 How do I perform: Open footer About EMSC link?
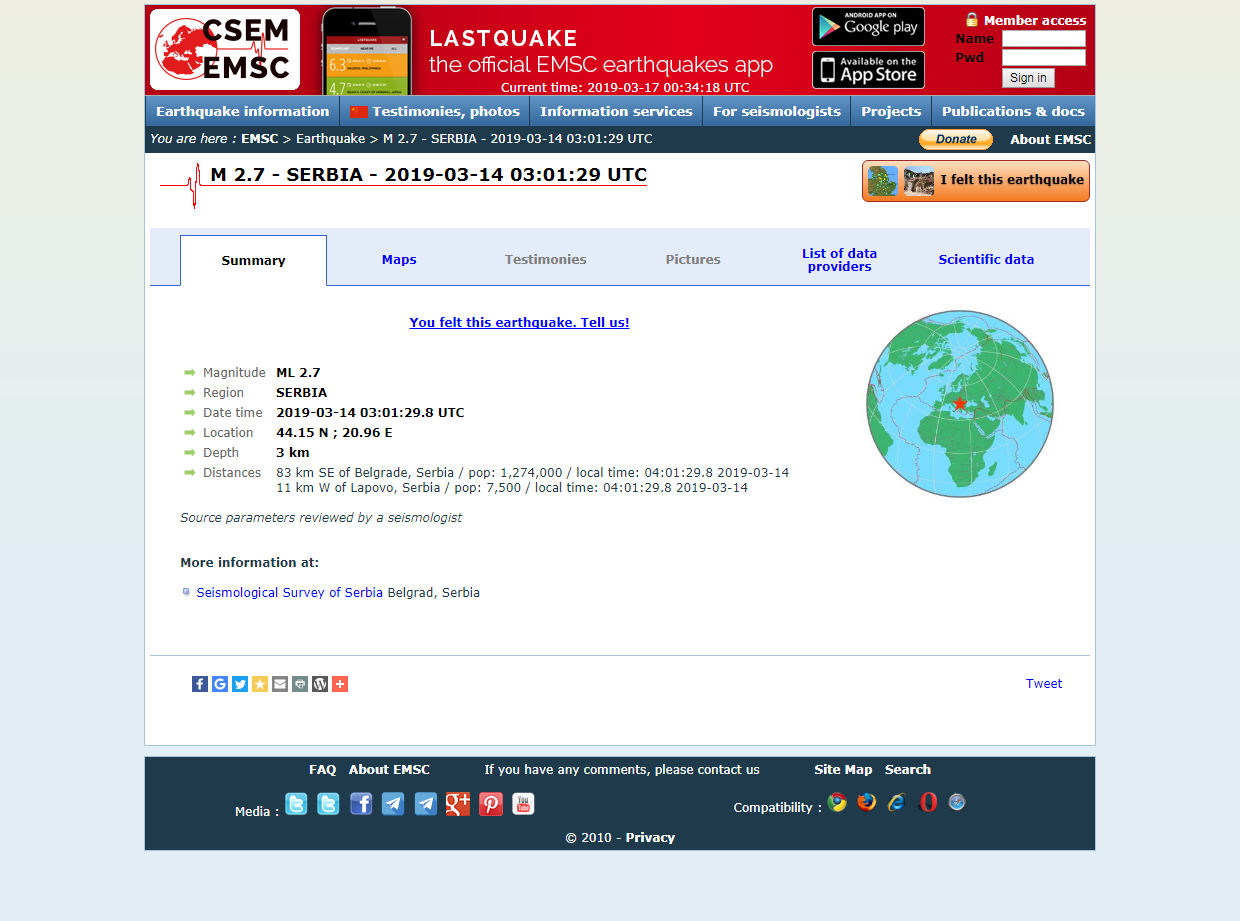pos(389,770)
